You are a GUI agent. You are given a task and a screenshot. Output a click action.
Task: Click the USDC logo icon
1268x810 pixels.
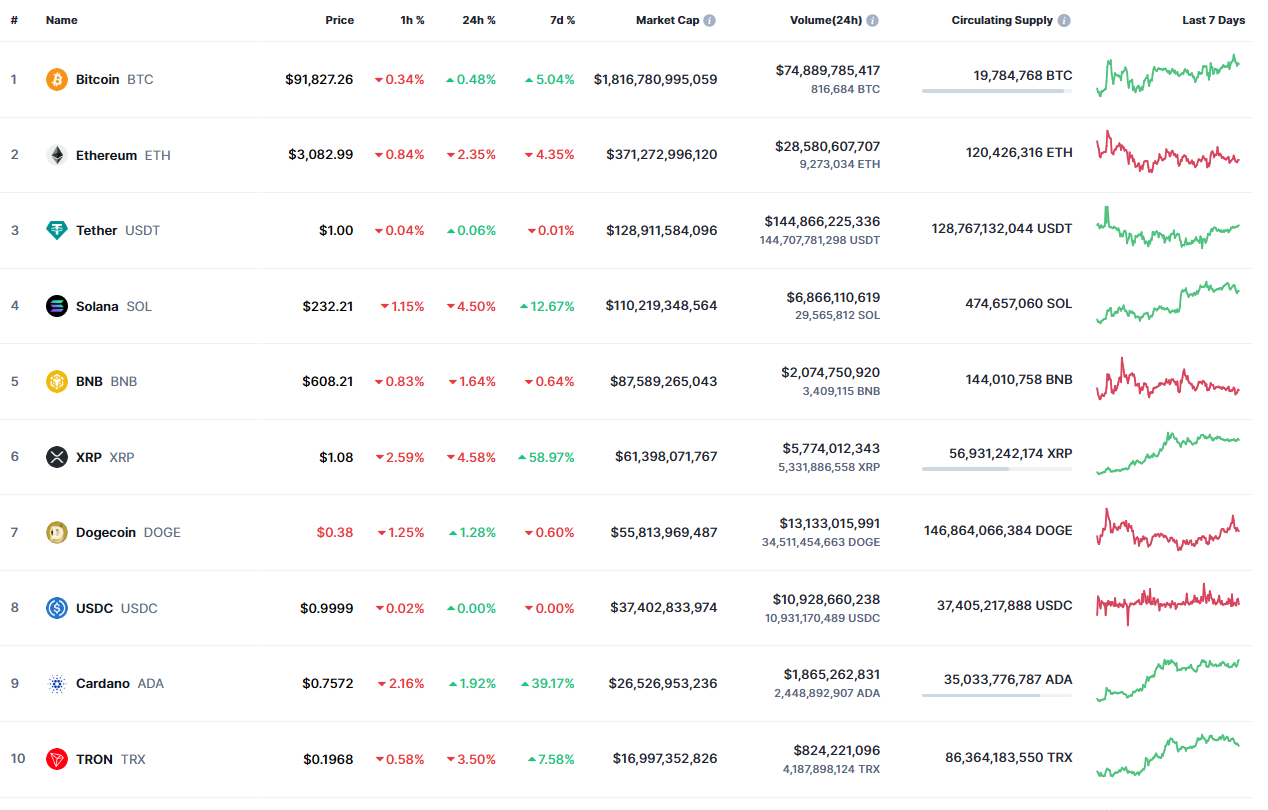[x=57, y=608]
